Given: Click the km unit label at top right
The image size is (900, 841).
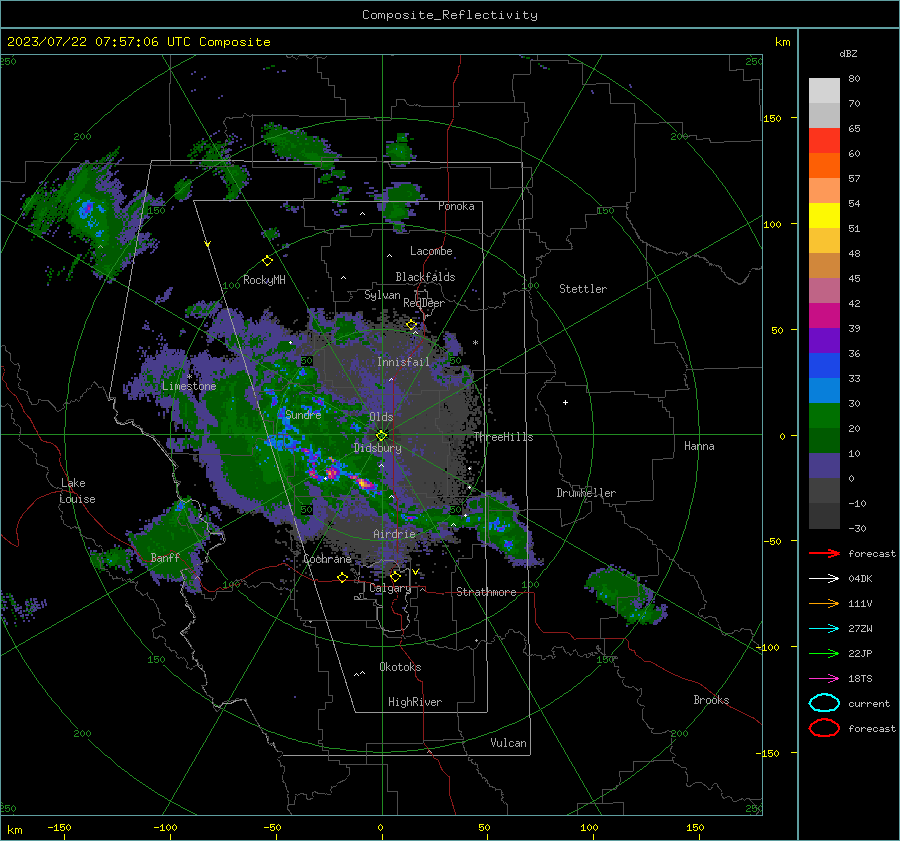Looking at the screenshot, I should click(x=782, y=42).
